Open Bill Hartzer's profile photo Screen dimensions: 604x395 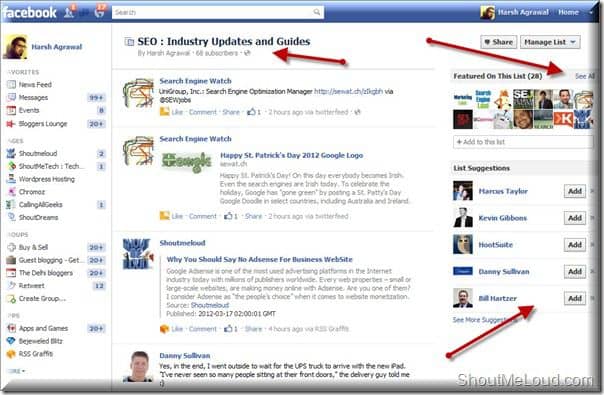[463, 298]
